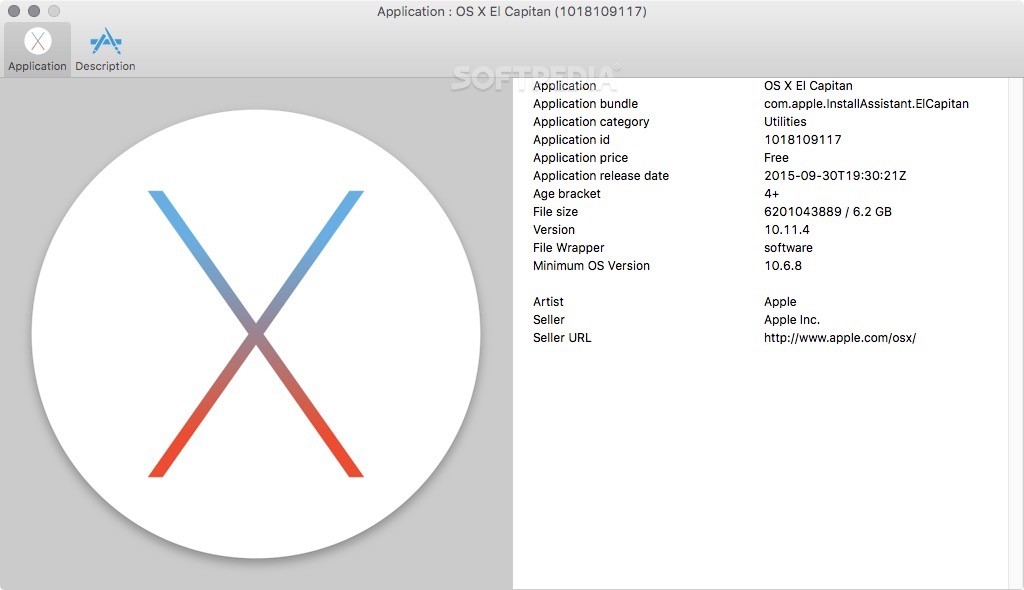1024x590 pixels.
Task: Select the 'Utilities' category value
Action: coord(785,122)
